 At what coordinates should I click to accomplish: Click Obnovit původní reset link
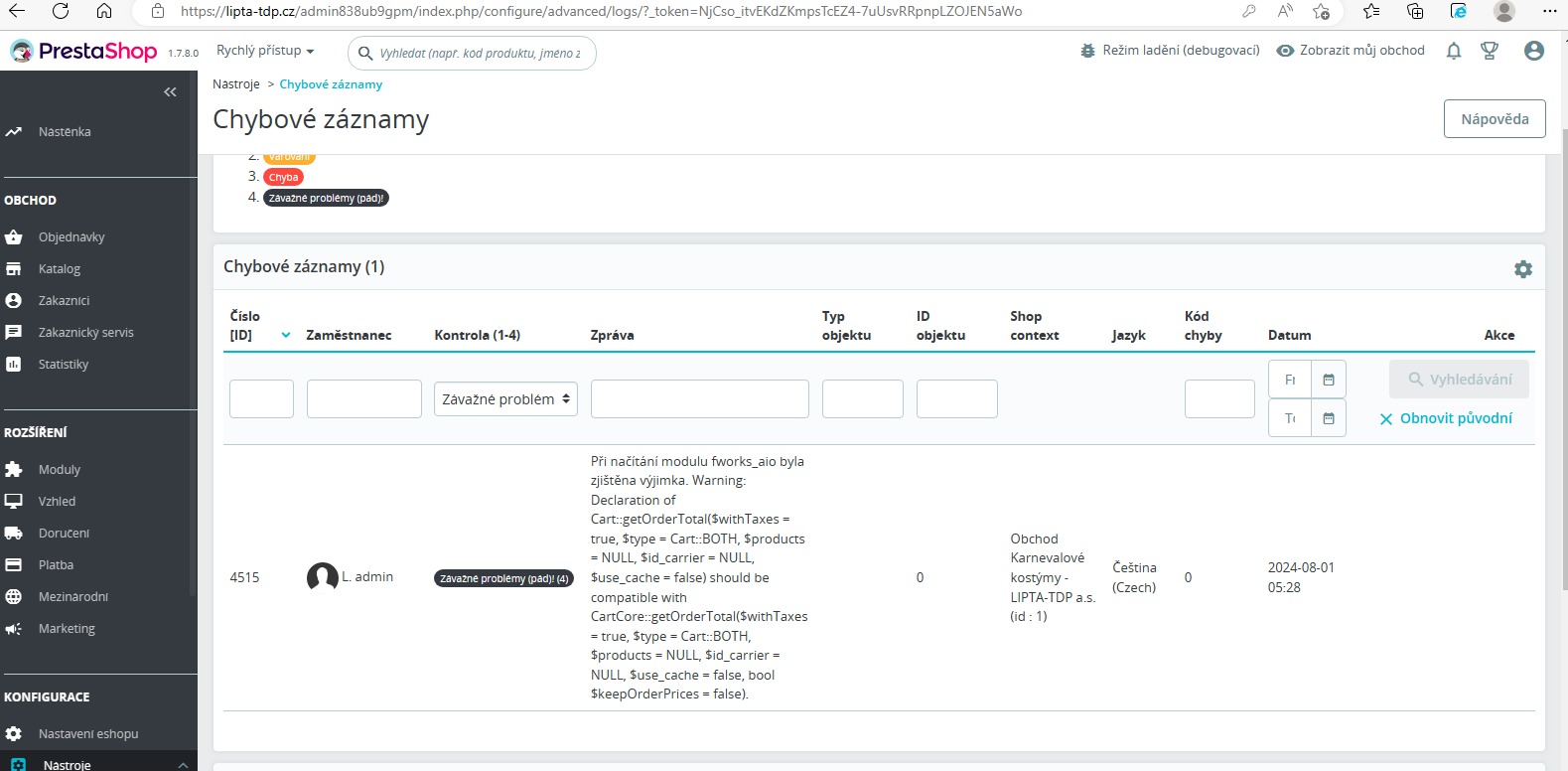[1446, 418]
